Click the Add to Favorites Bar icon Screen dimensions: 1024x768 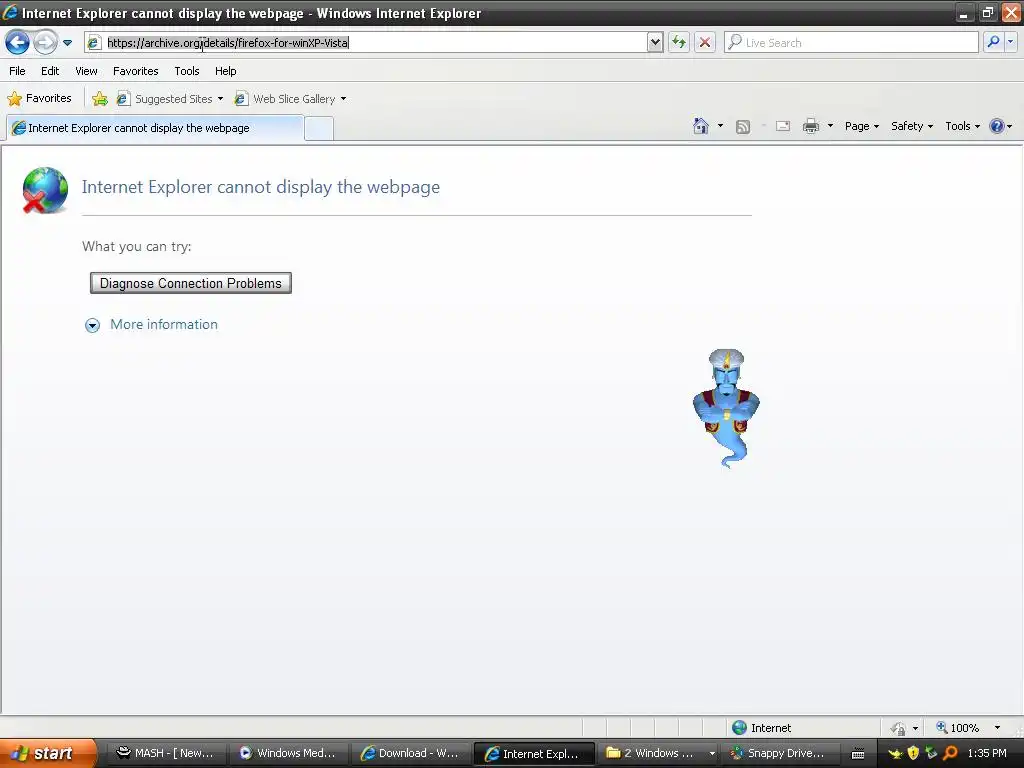click(x=100, y=99)
